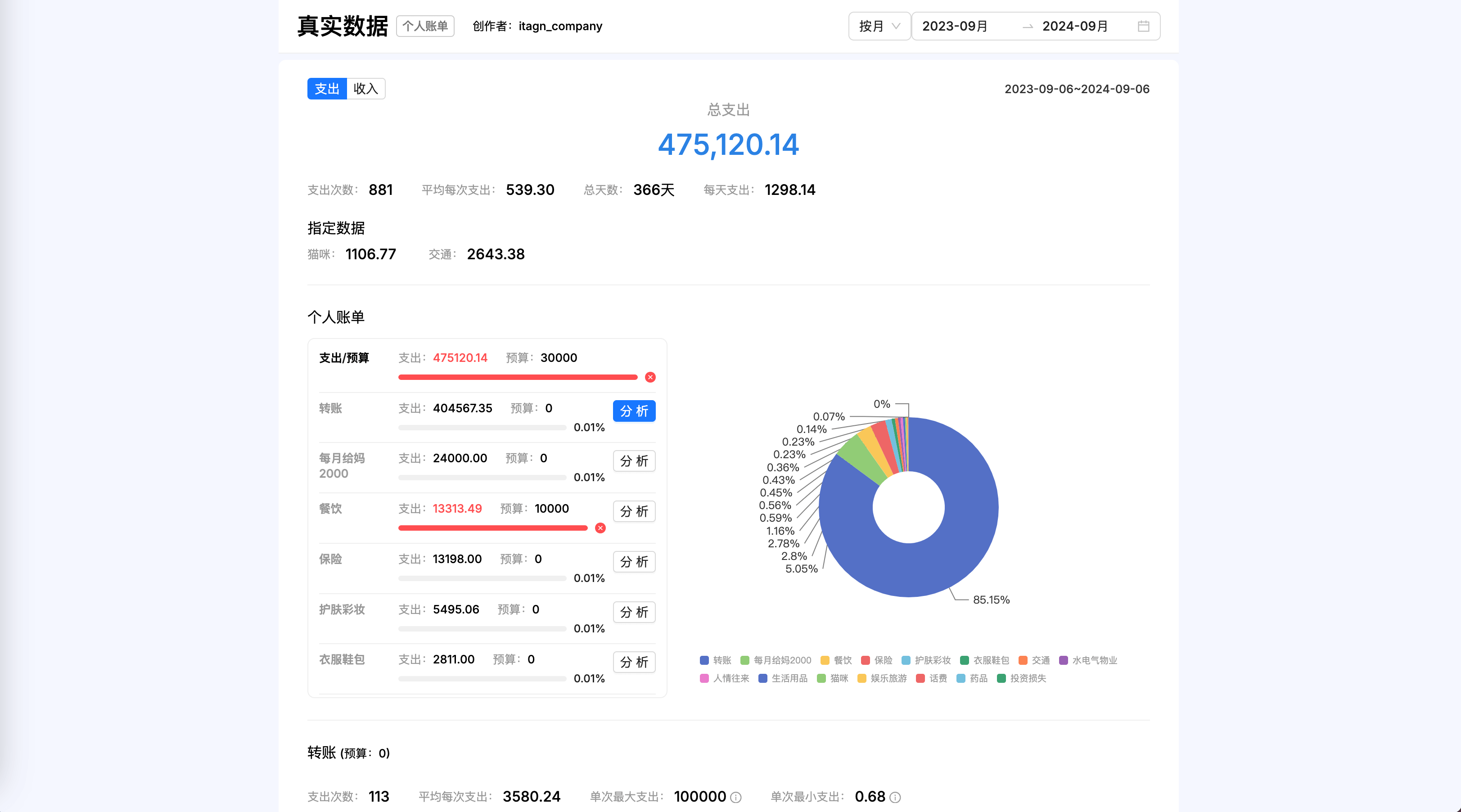Click the red total 支出/预算 progress bar
The height and width of the screenshot is (812, 1461).
pyautogui.click(x=518, y=377)
